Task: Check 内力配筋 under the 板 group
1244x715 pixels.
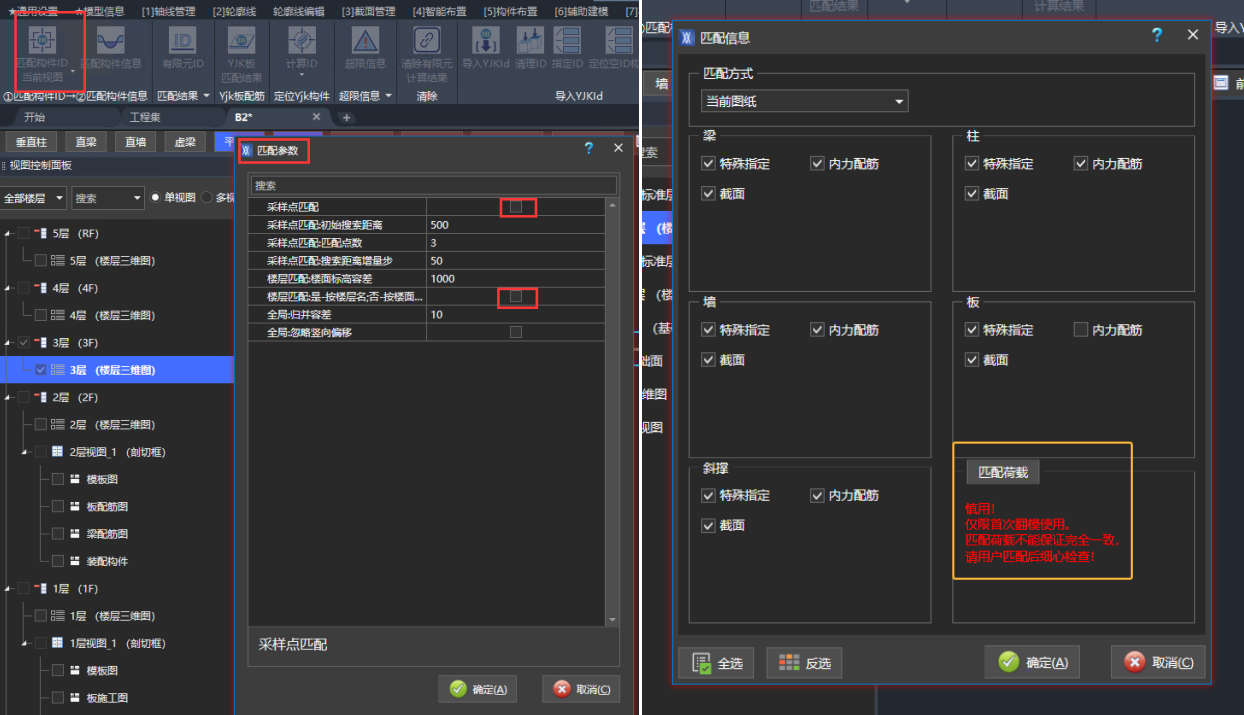Action: click(1080, 330)
